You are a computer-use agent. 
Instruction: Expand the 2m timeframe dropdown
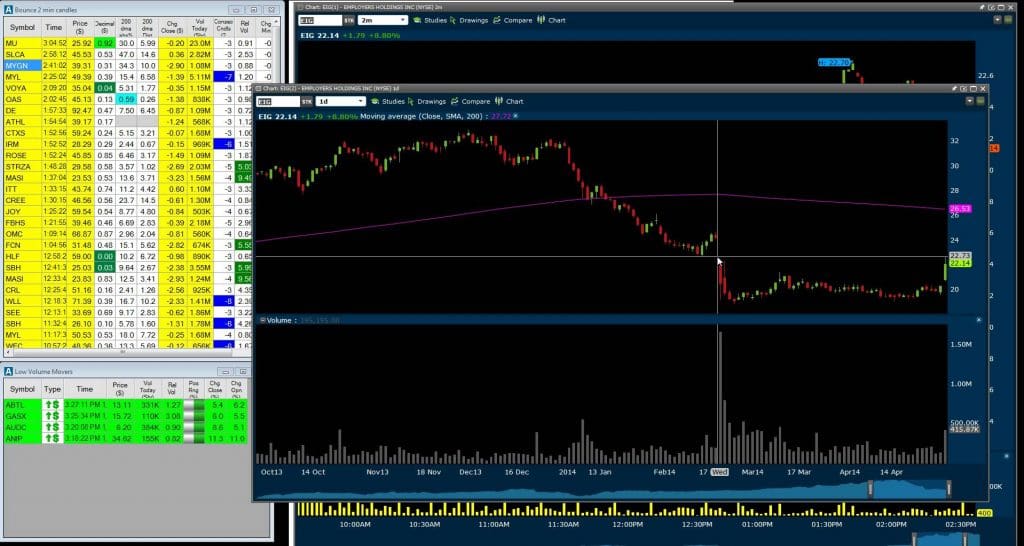click(x=401, y=19)
